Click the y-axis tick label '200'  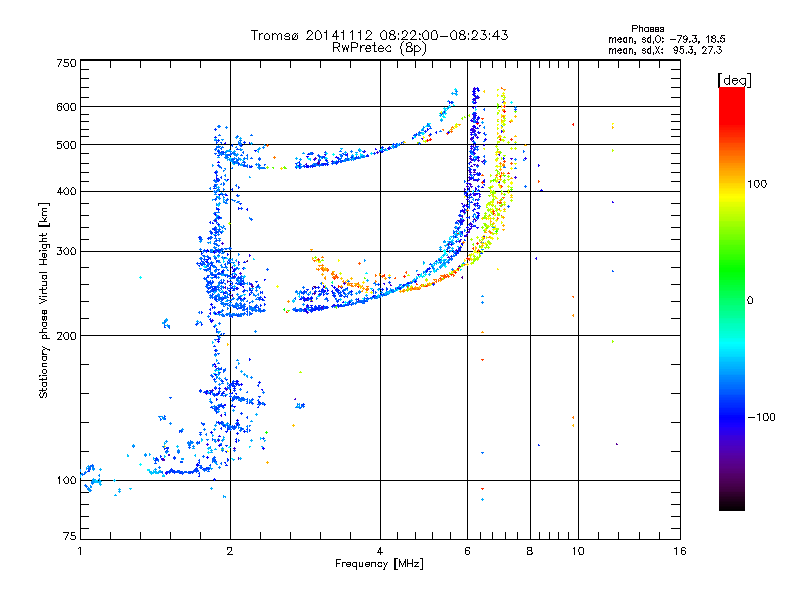[x=67, y=336]
